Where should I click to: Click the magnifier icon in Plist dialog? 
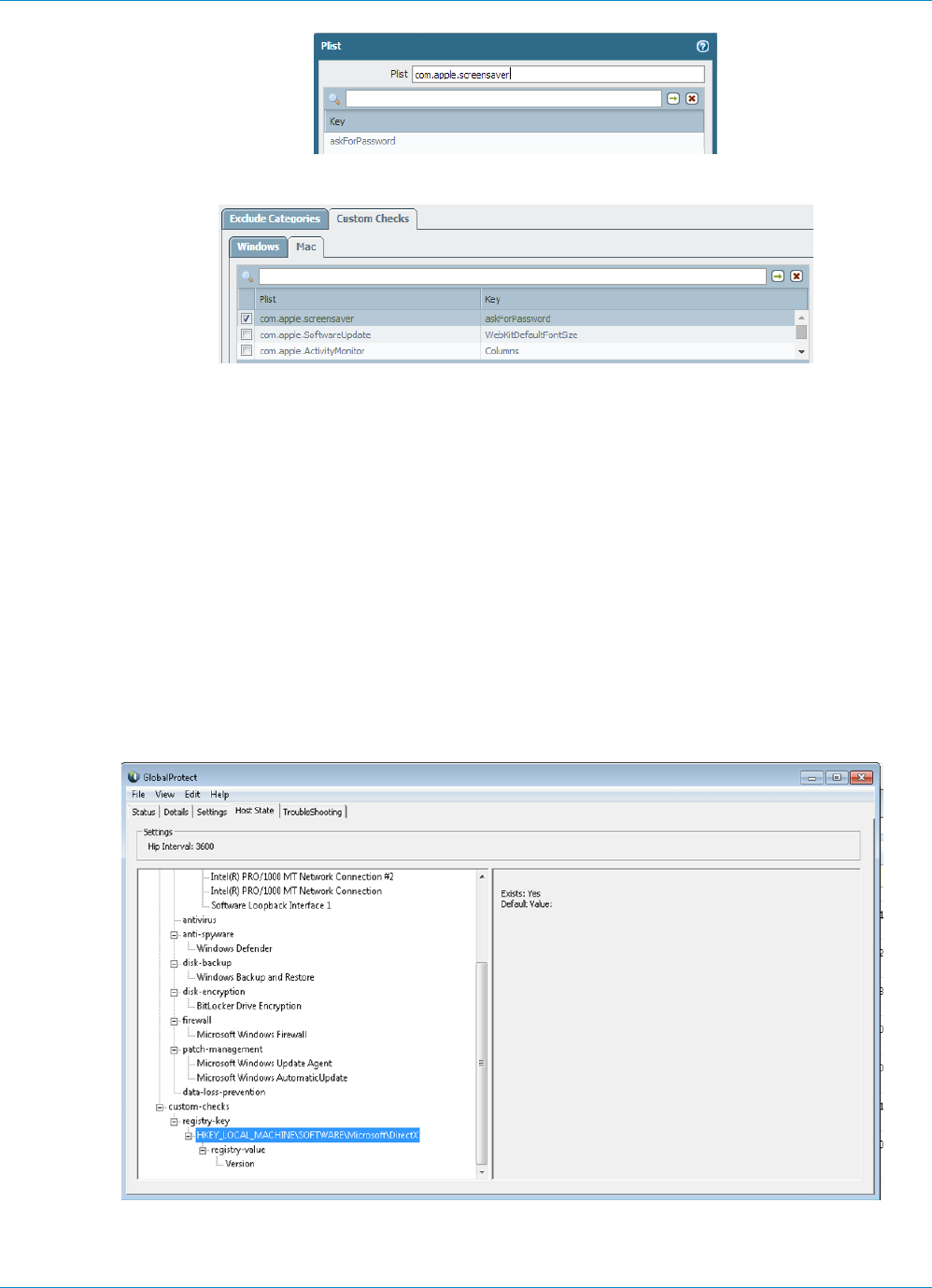point(334,98)
